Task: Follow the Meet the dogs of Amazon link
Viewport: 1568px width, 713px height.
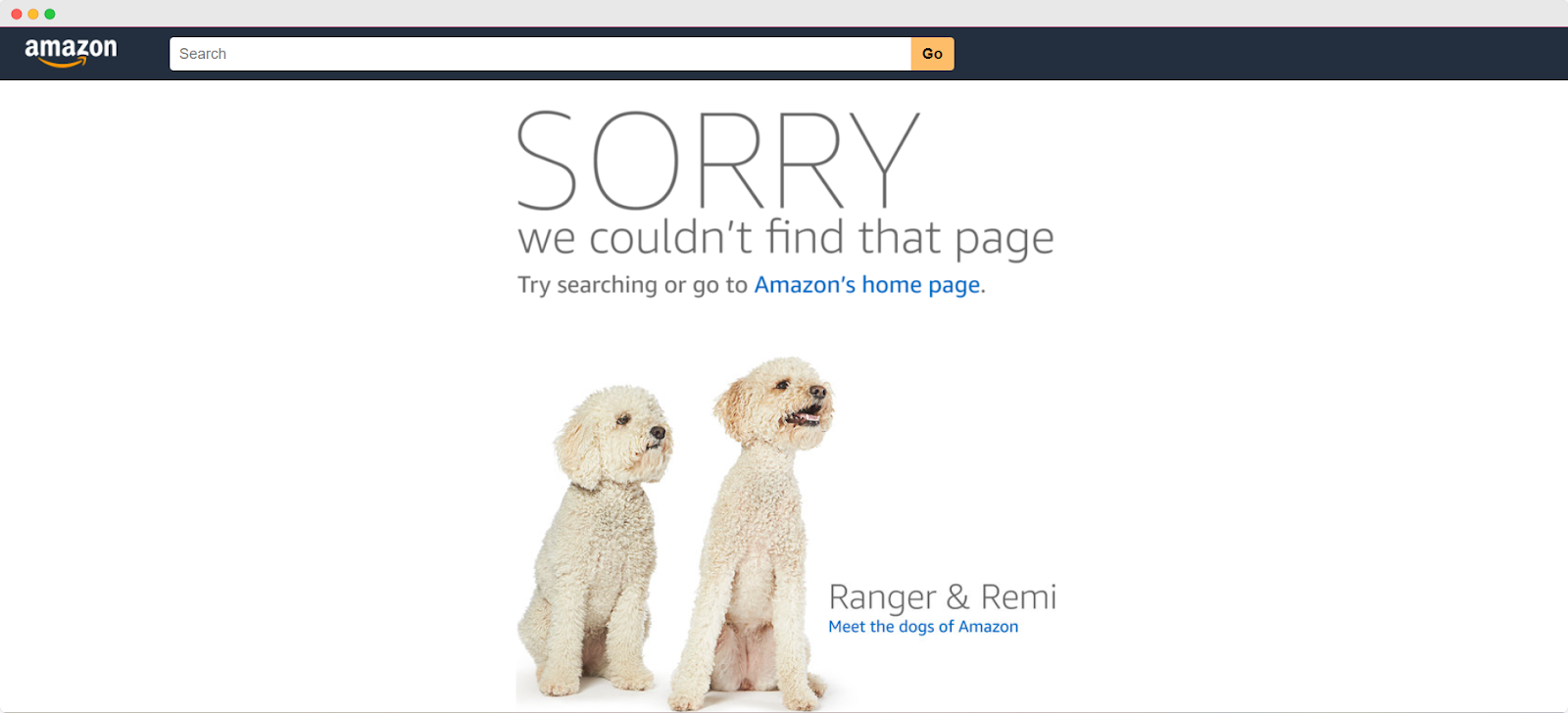Action: point(923,627)
